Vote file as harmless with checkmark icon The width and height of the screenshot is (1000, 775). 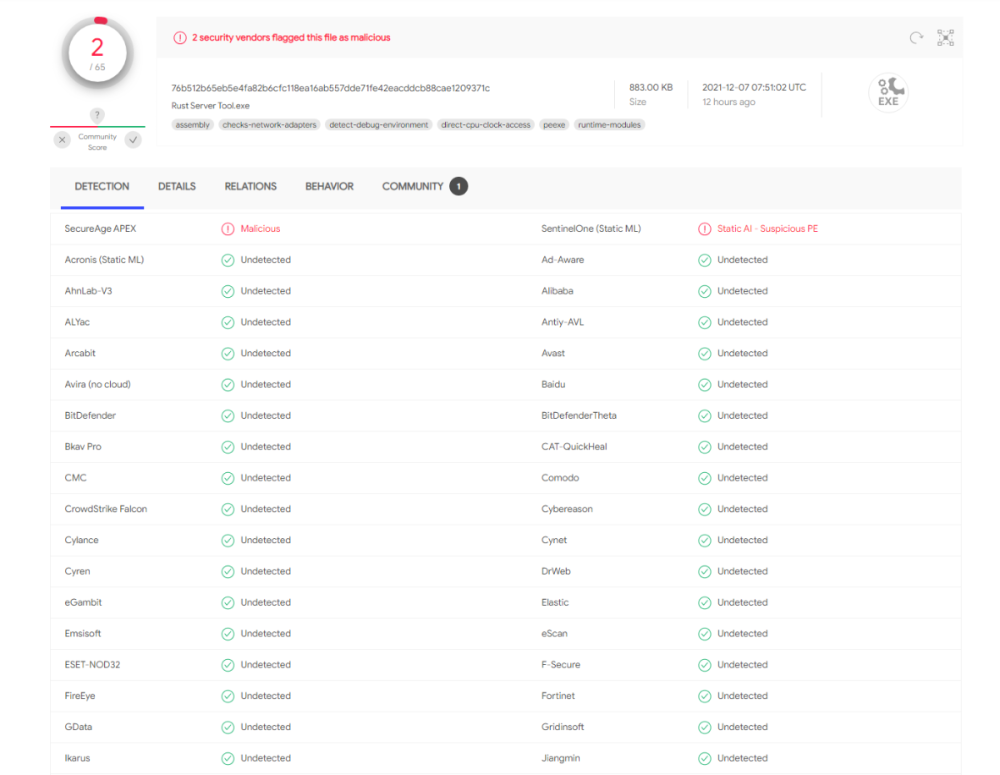133,141
